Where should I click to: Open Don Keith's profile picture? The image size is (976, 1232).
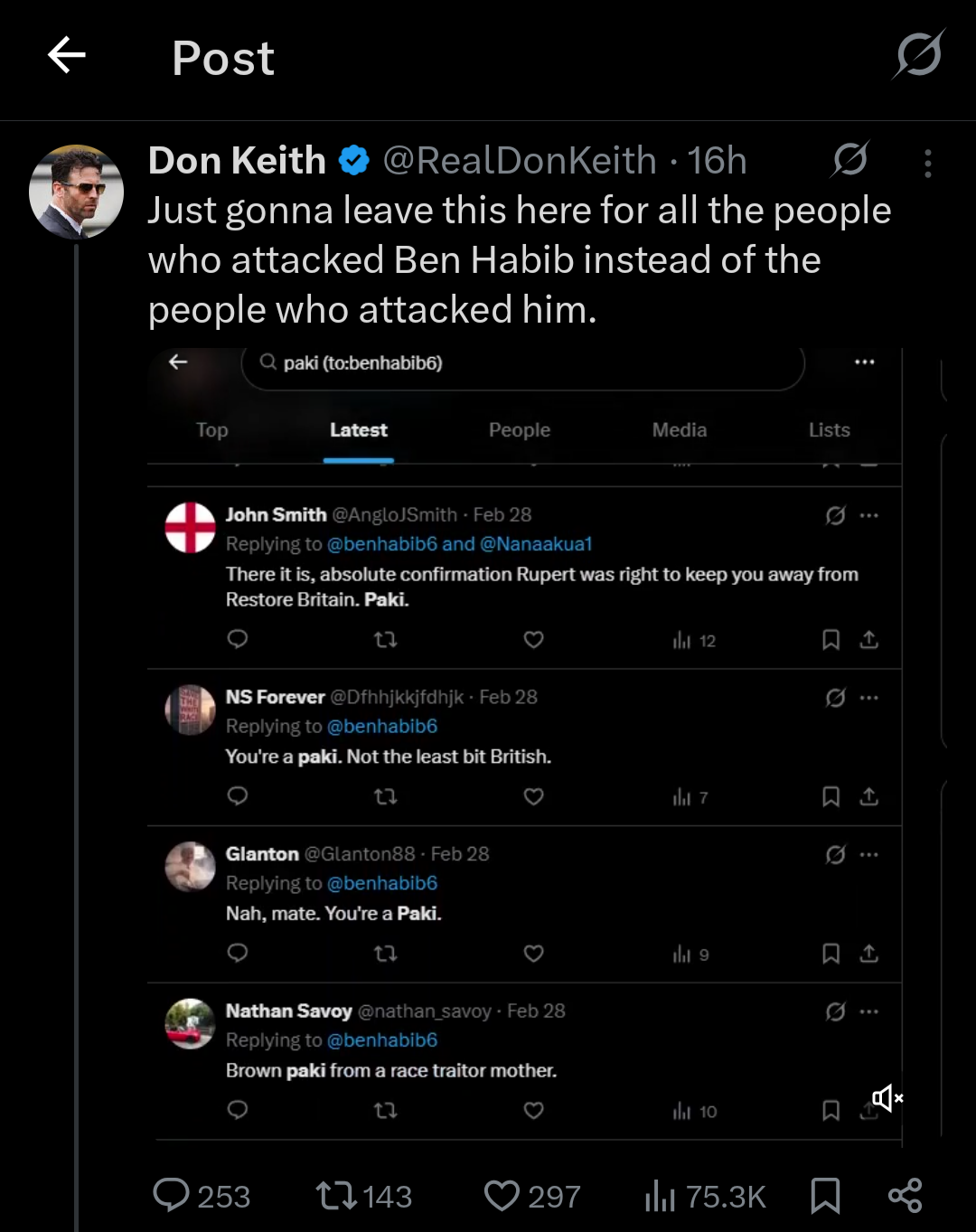76,192
